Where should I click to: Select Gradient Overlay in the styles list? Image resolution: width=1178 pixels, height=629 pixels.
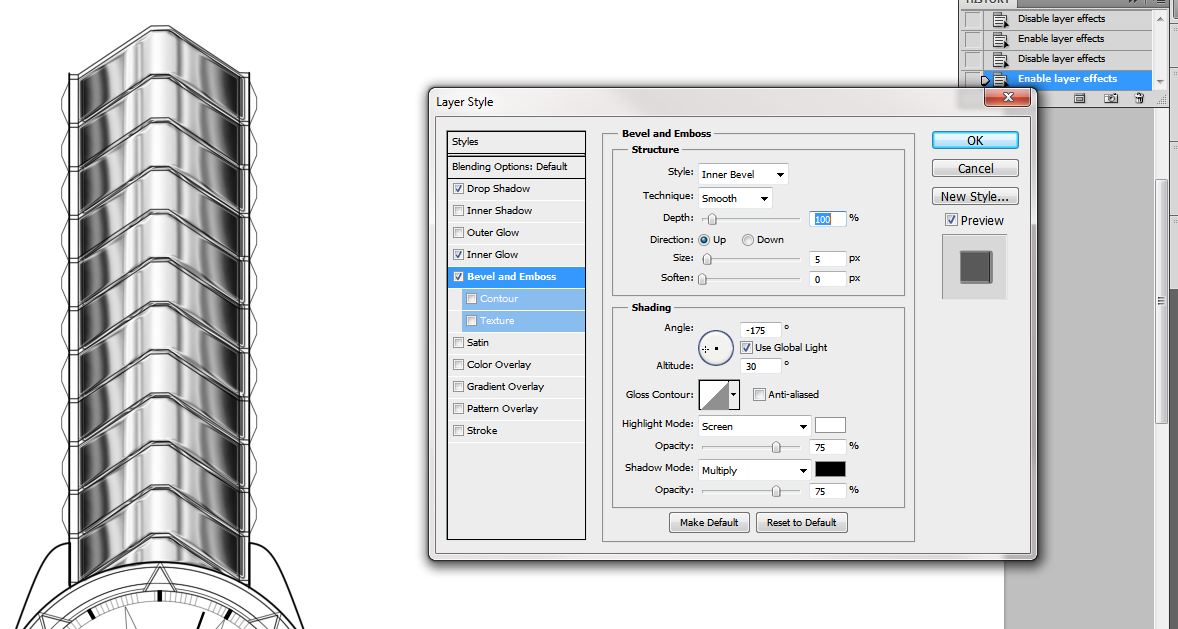[505, 387]
